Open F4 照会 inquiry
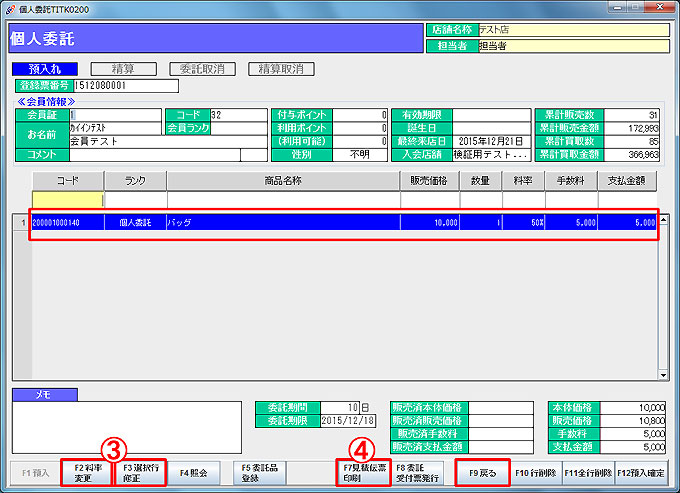 (194, 472)
